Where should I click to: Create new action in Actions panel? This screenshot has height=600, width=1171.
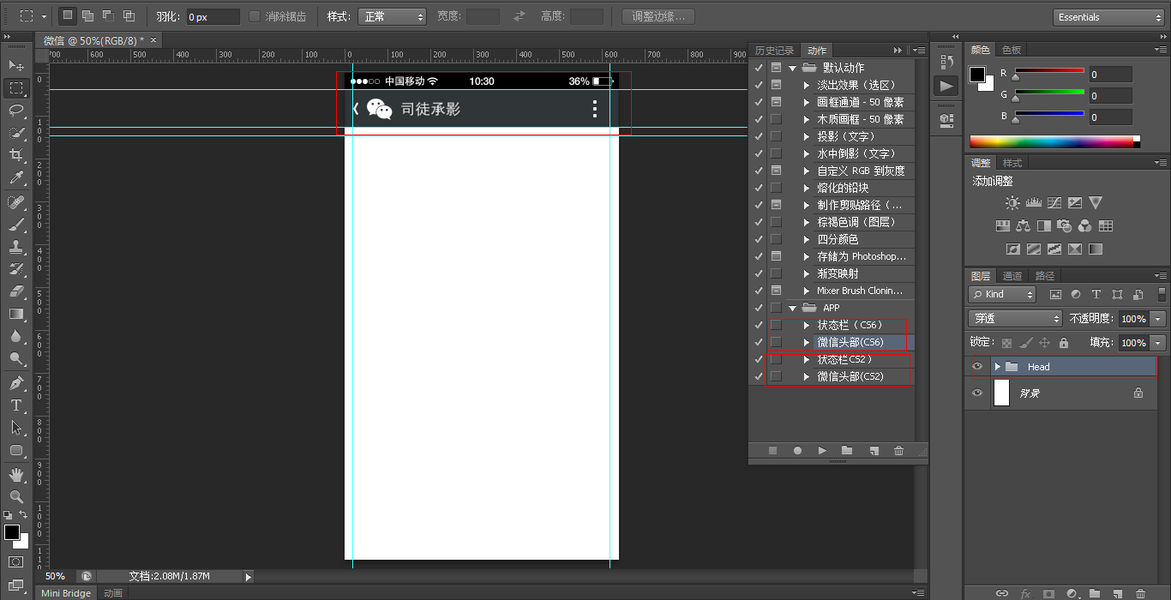pyautogui.click(x=873, y=451)
